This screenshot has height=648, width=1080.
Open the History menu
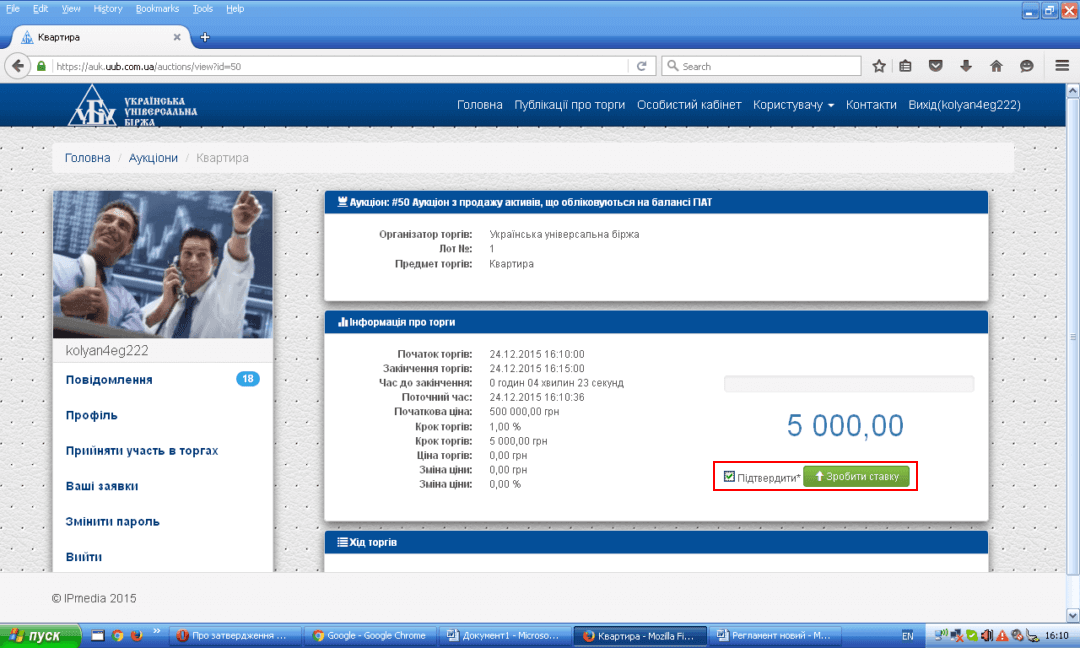click(x=107, y=8)
